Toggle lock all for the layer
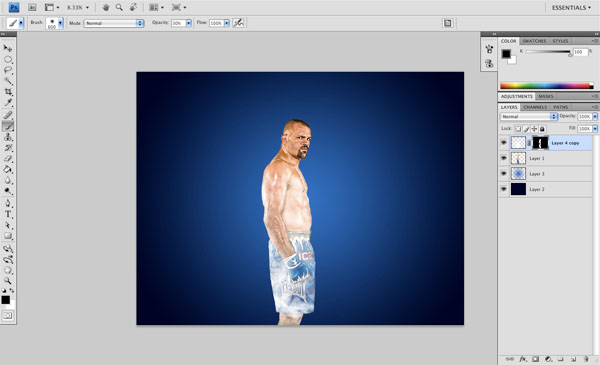The width and height of the screenshot is (600, 365). (542, 129)
